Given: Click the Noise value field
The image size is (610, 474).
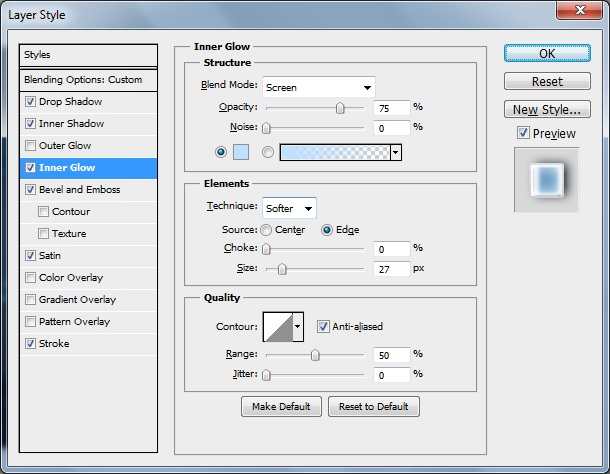Looking at the screenshot, I should (391, 128).
